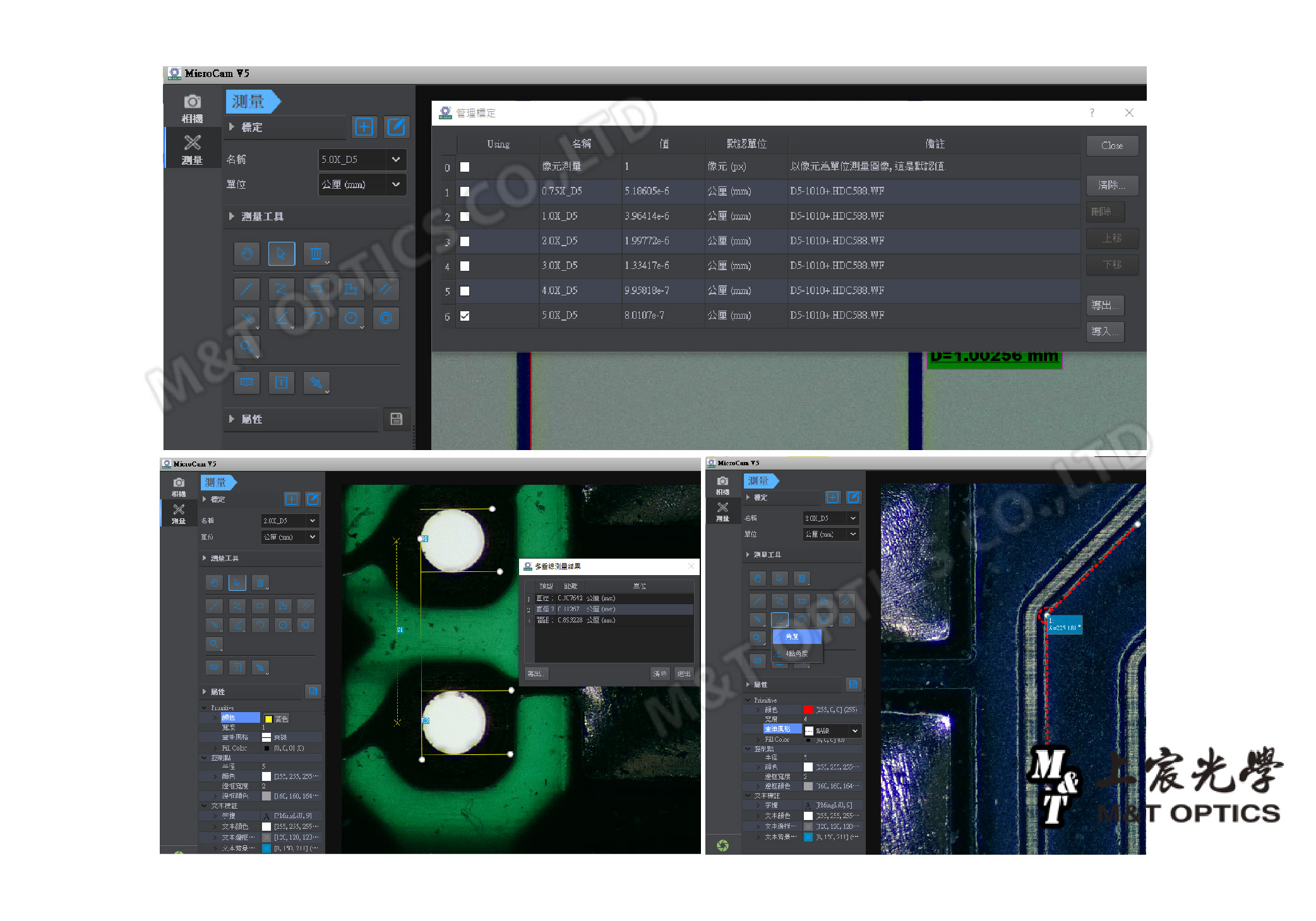
Task: Select the pan hand tool in top MicroCam panel
Action: click(247, 254)
